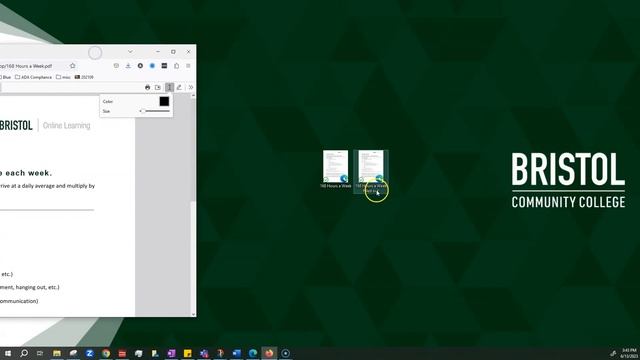
Task: Open Microsoft Word from the taskbar
Action: click(x=237, y=353)
